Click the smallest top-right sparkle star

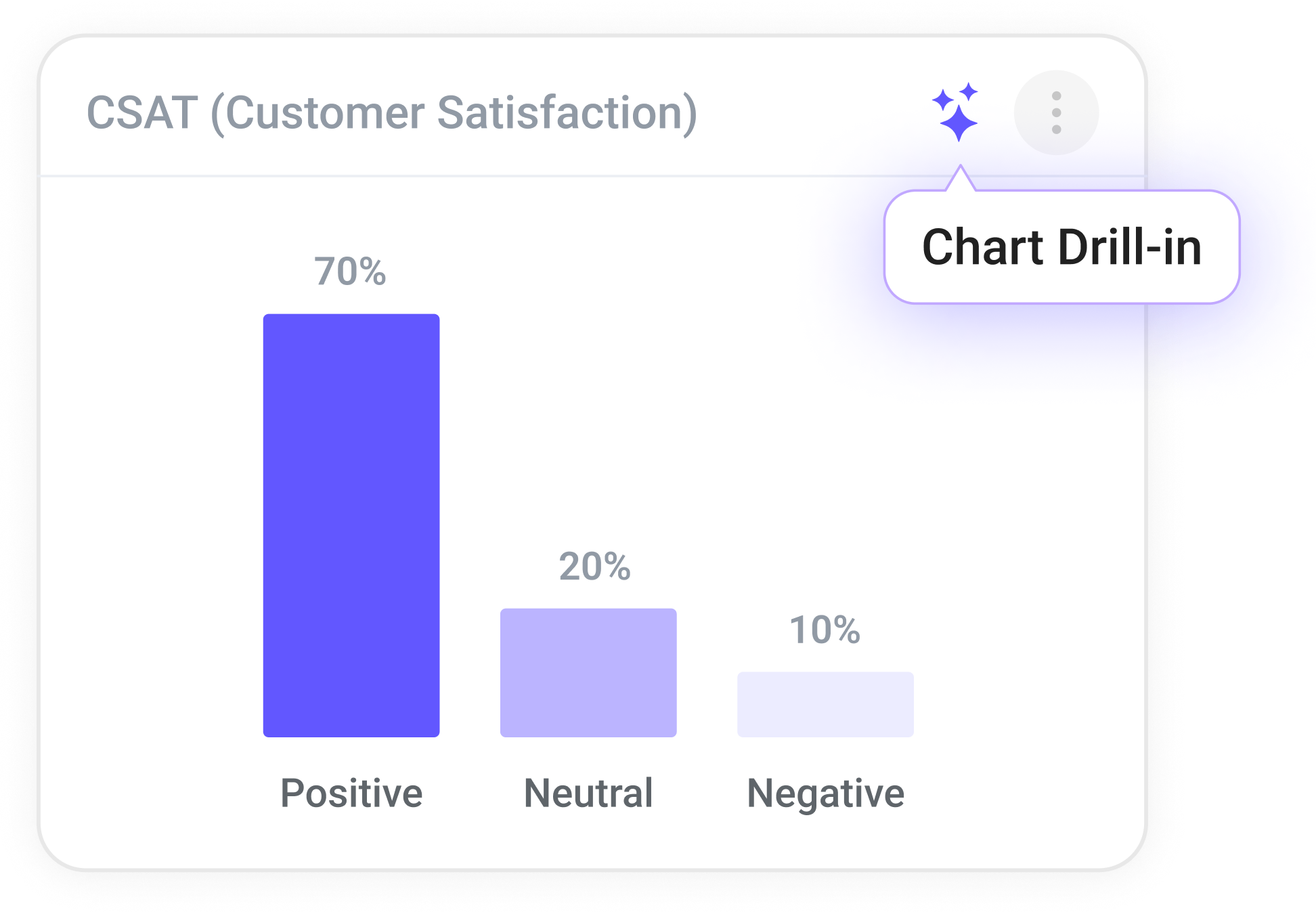969,91
